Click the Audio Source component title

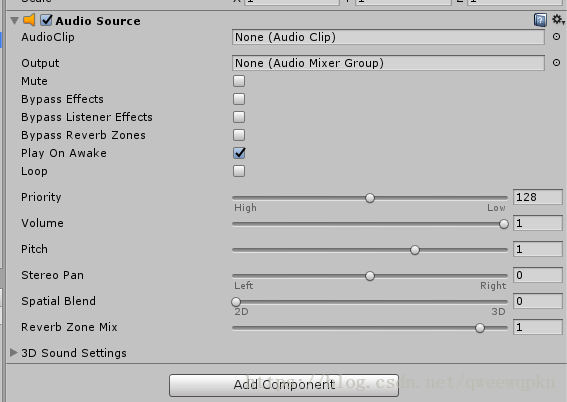click(98, 21)
